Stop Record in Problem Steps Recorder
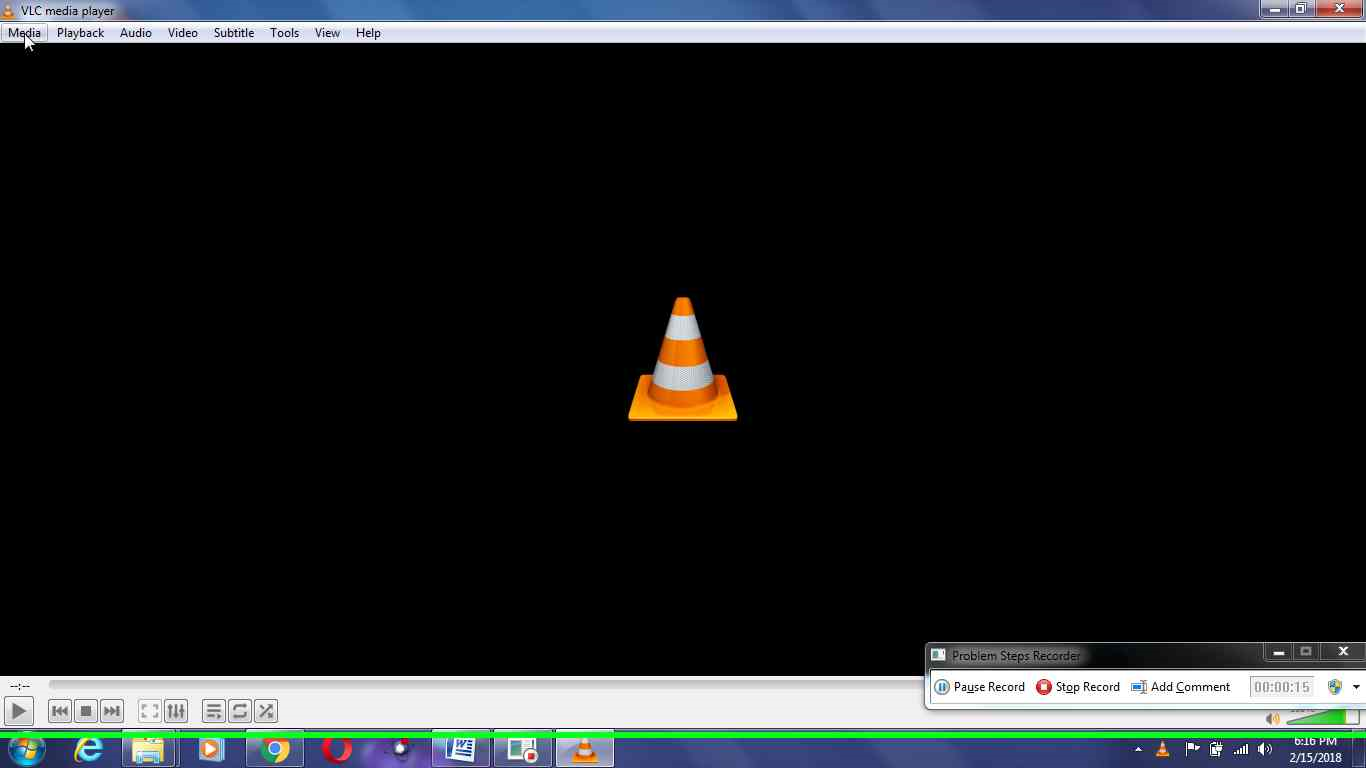 (x=1078, y=687)
